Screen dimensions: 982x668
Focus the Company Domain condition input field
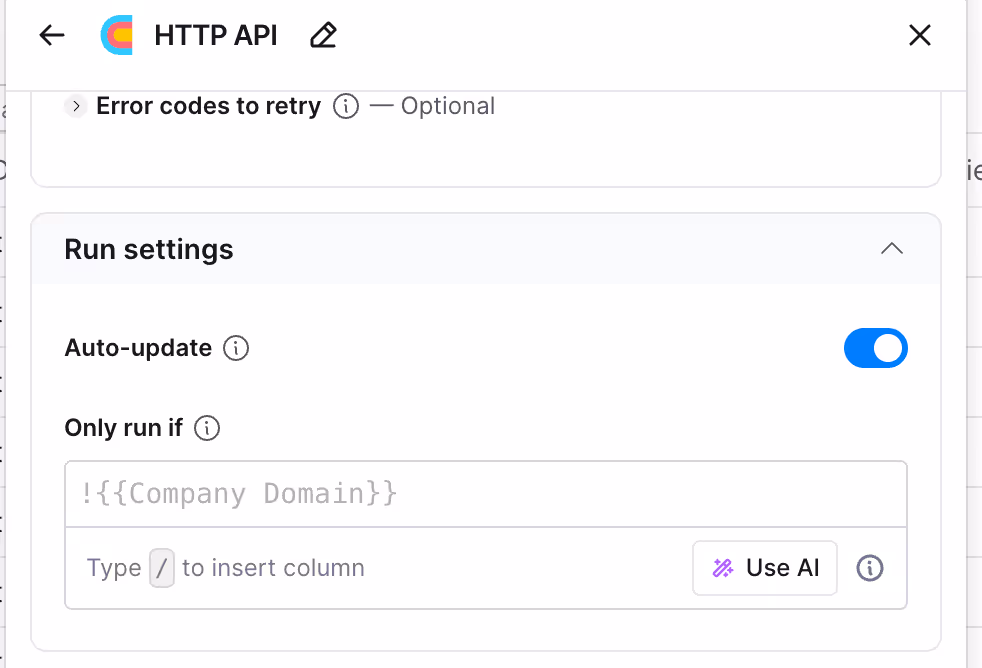click(486, 494)
